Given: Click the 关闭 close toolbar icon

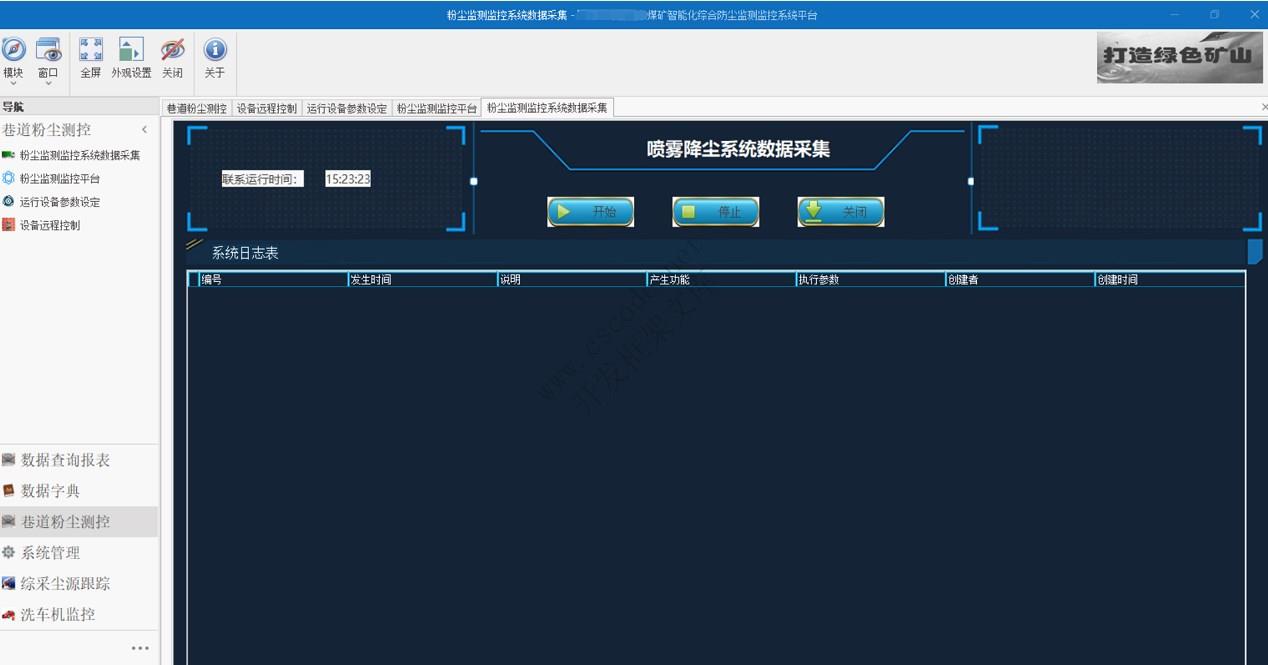Looking at the screenshot, I should [172, 55].
